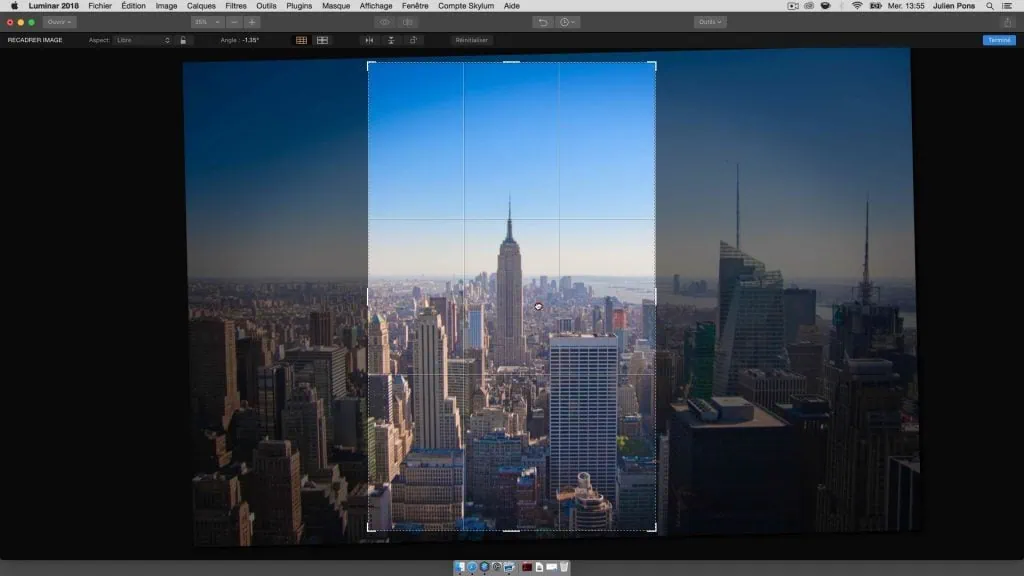Toggle the preview eye icon
This screenshot has width=1024, height=576.
pos(385,22)
